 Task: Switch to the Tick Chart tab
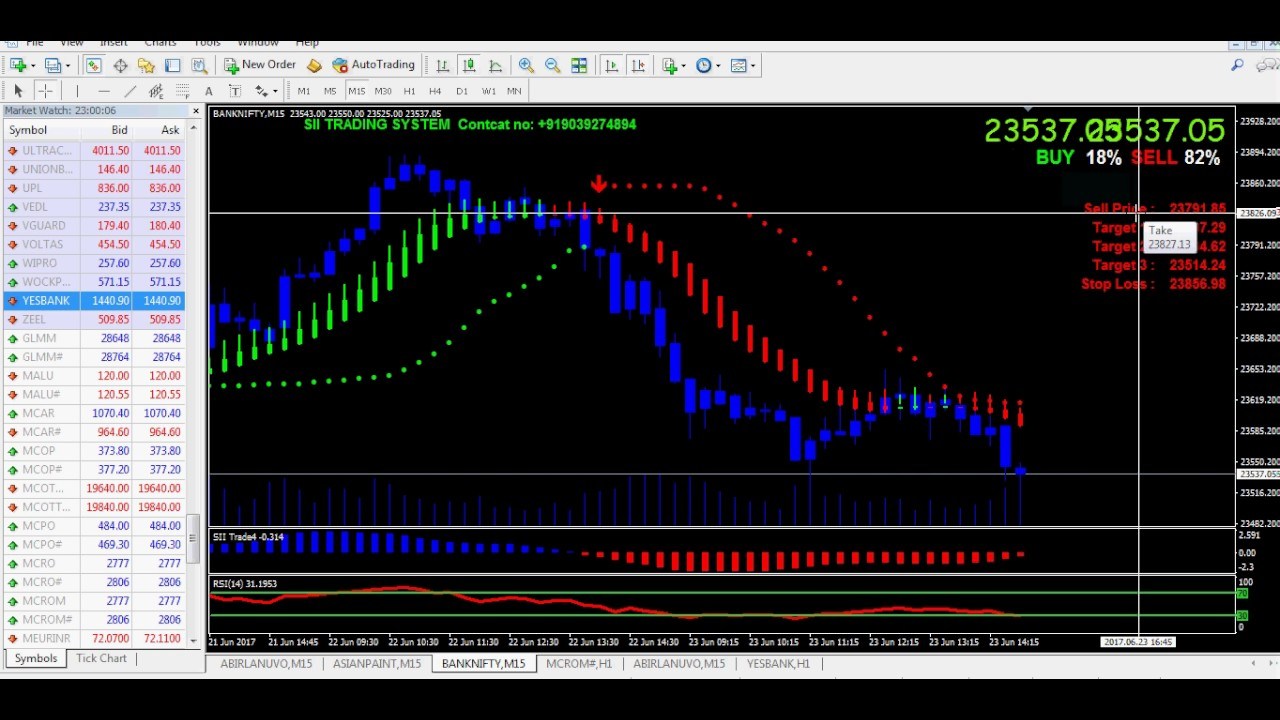point(100,658)
